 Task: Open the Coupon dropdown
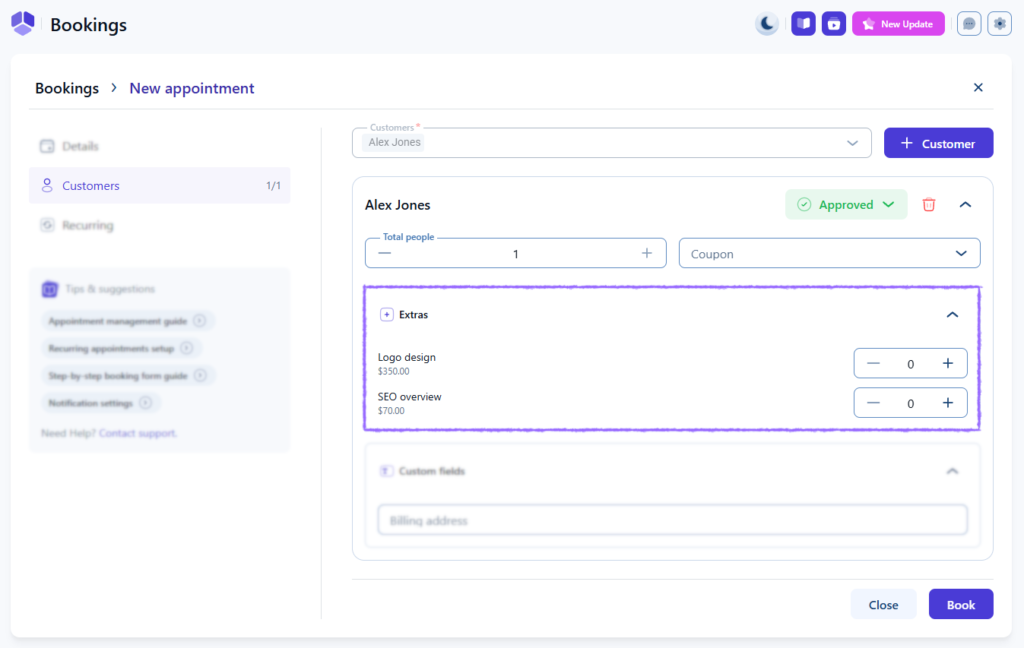click(829, 254)
